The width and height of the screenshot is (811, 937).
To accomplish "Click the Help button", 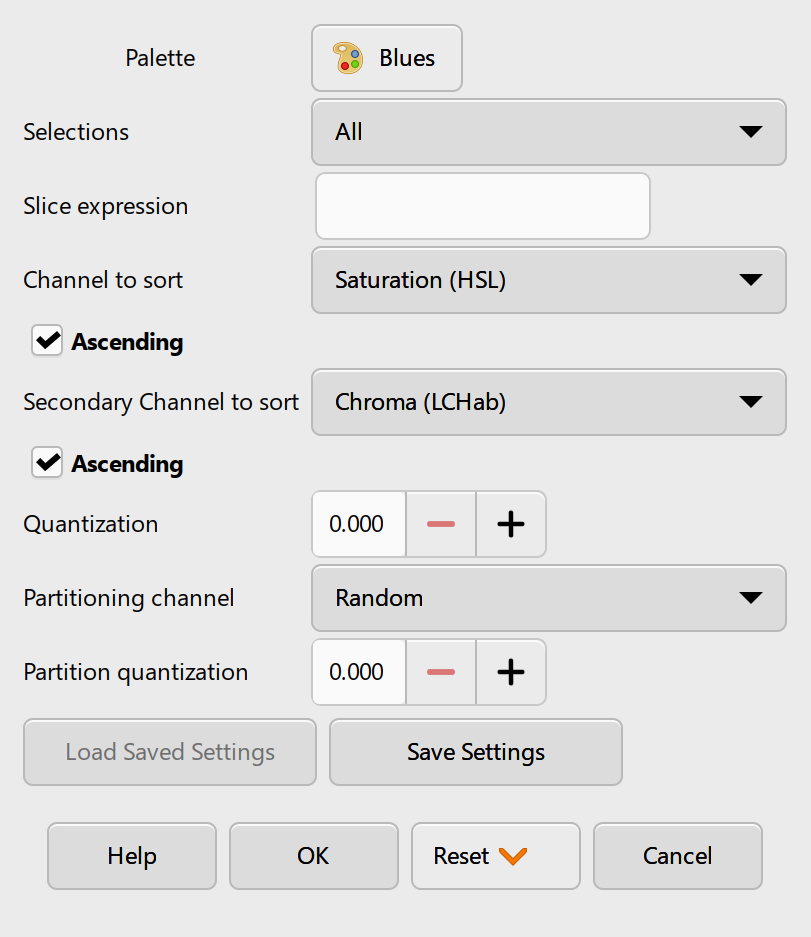I will click(131, 856).
